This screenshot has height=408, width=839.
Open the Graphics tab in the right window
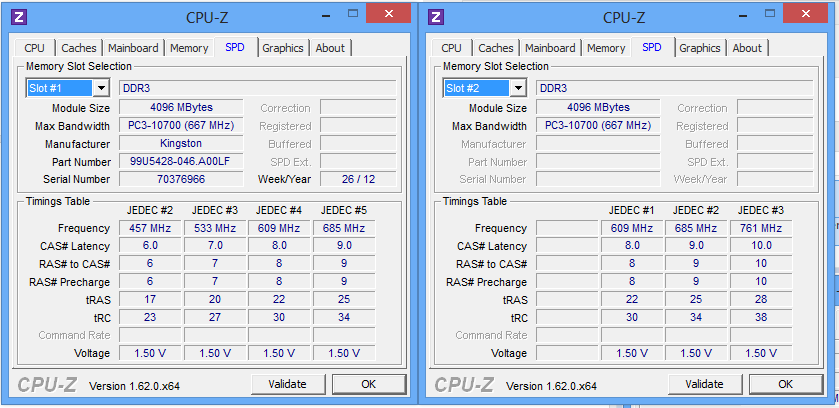pyautogui.click(x=700, y=48)
